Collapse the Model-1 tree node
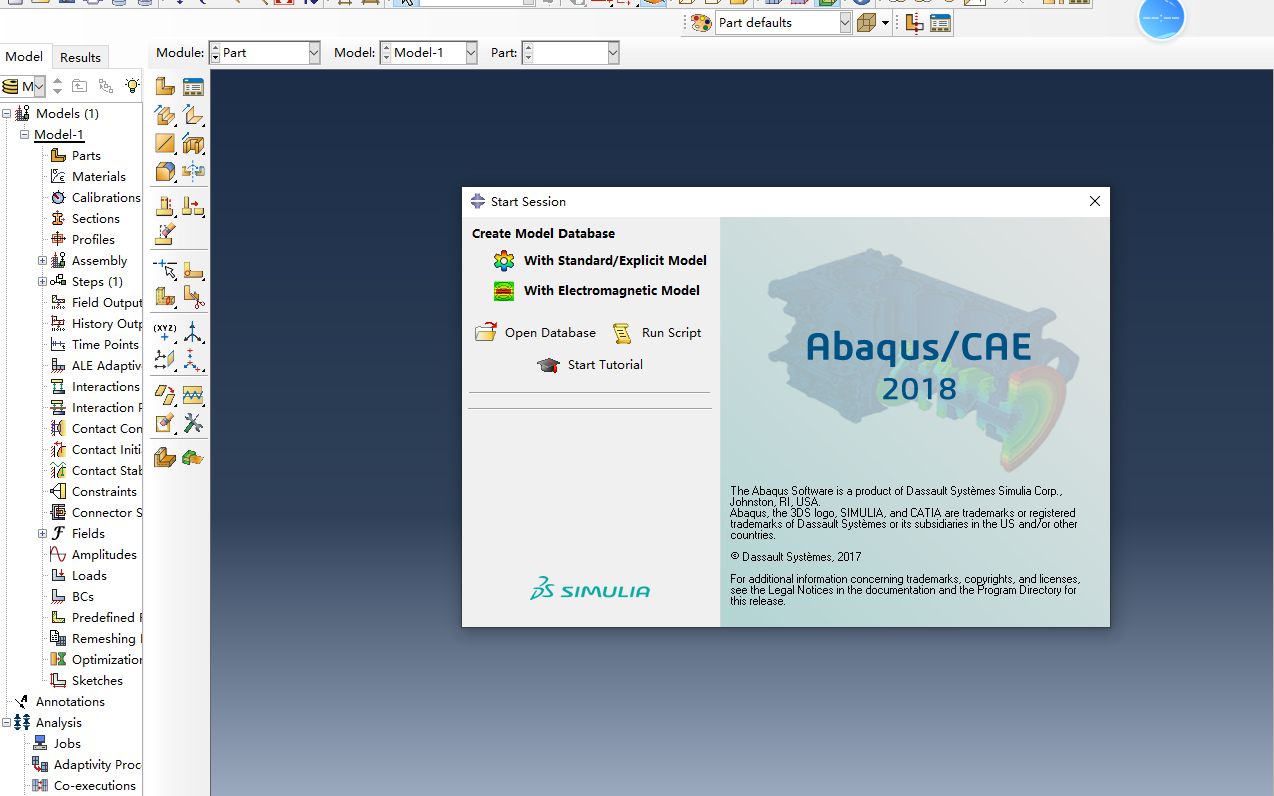Viewport: 1274px width, 796px height. coord(24,134)
